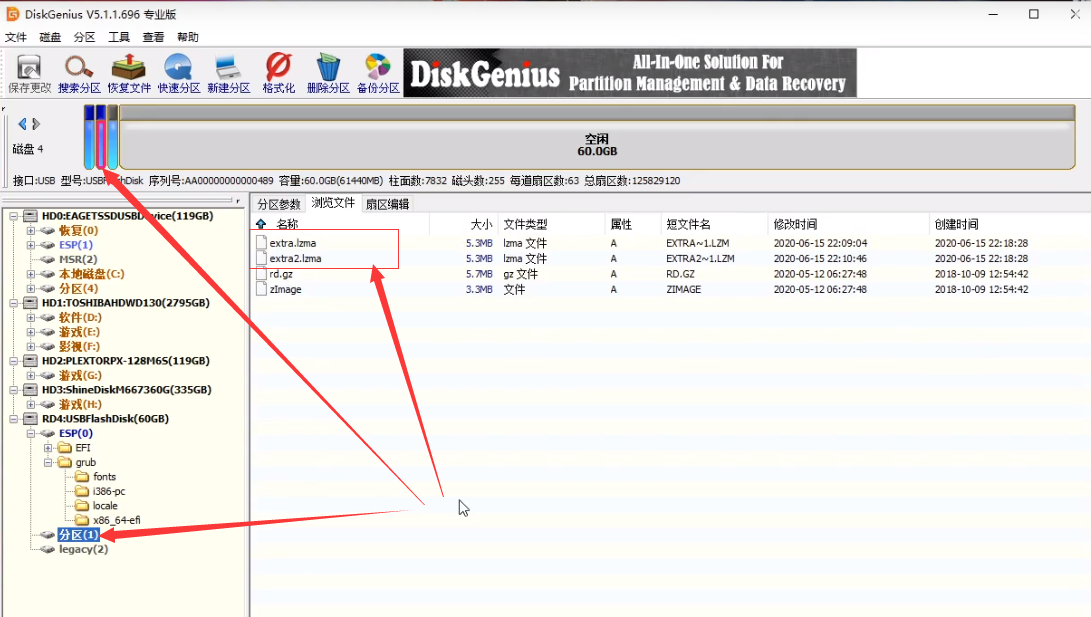Viewport: 1091px width, 617px height.
Task: Open the 磁盘 (Disk) menu
Action: [x=50, y=37]
